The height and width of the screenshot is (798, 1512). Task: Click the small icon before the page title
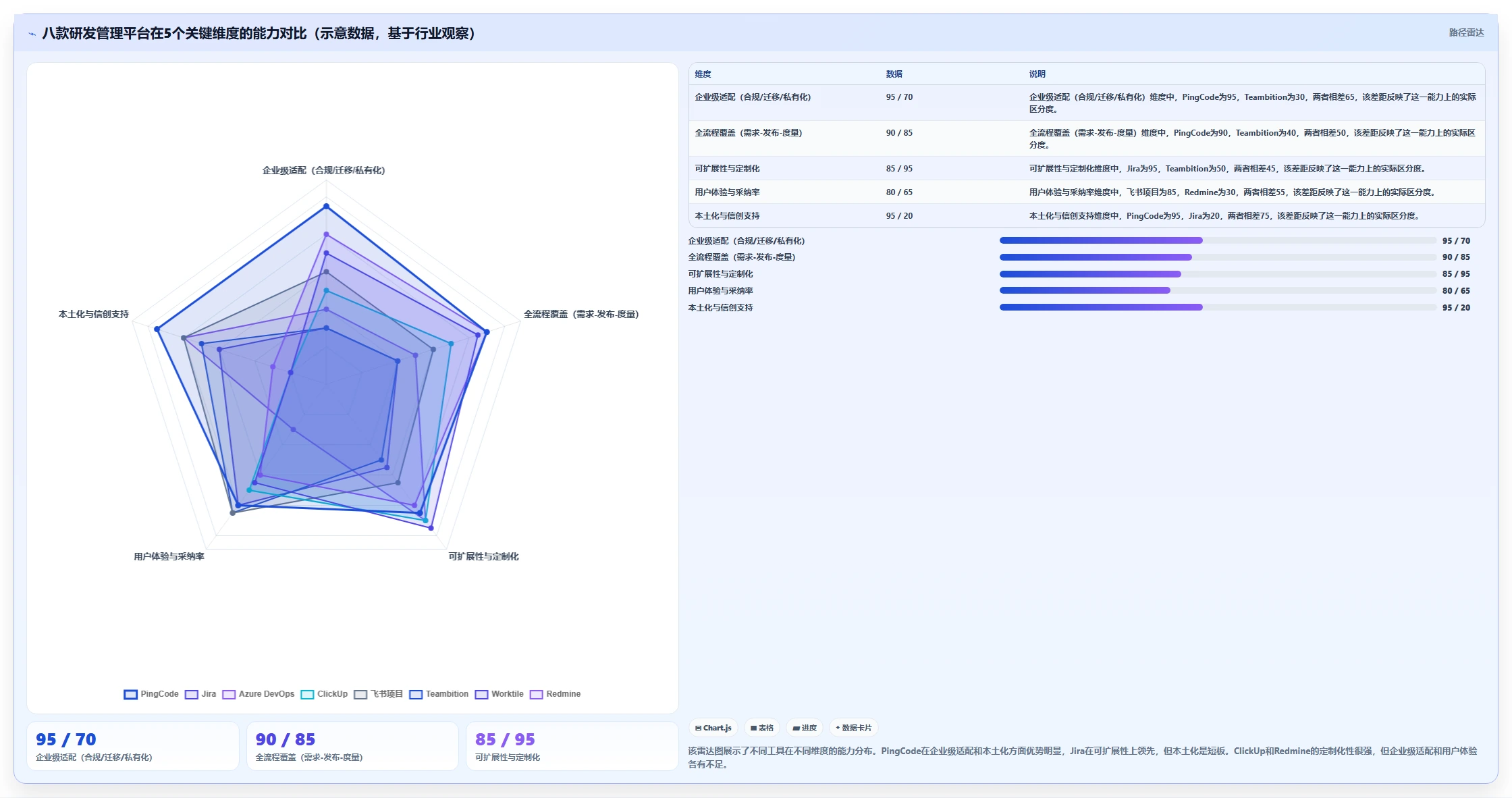click(x=32, y=34)
